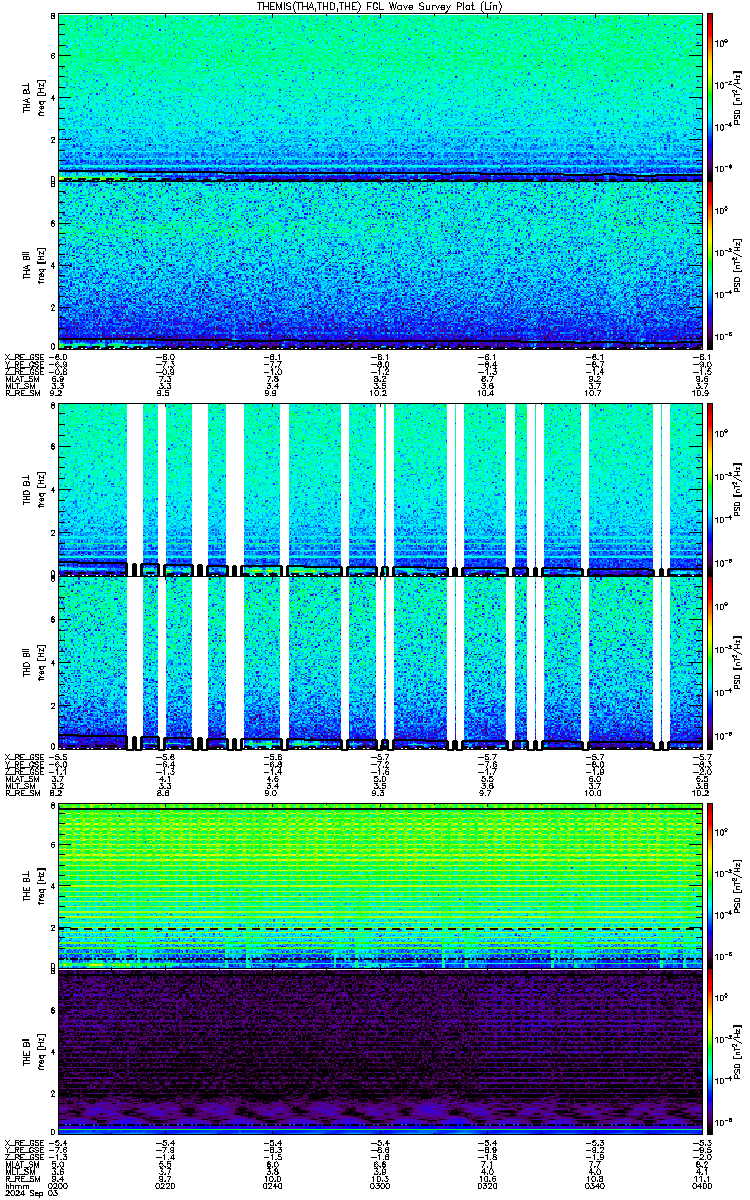Screen dimensions: 750x1200
Task: Click the PSD color bar beside THE B-perpendicular
Action: pos(711,887)
